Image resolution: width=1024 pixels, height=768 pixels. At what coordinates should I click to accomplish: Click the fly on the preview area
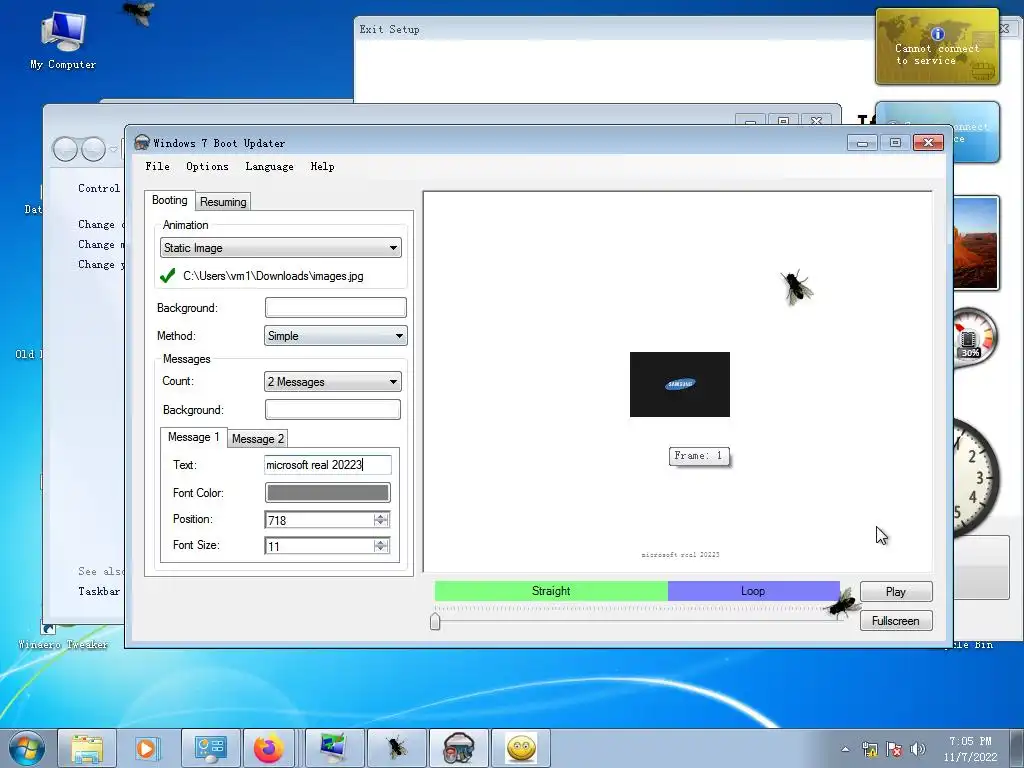[x=797, y=287]
